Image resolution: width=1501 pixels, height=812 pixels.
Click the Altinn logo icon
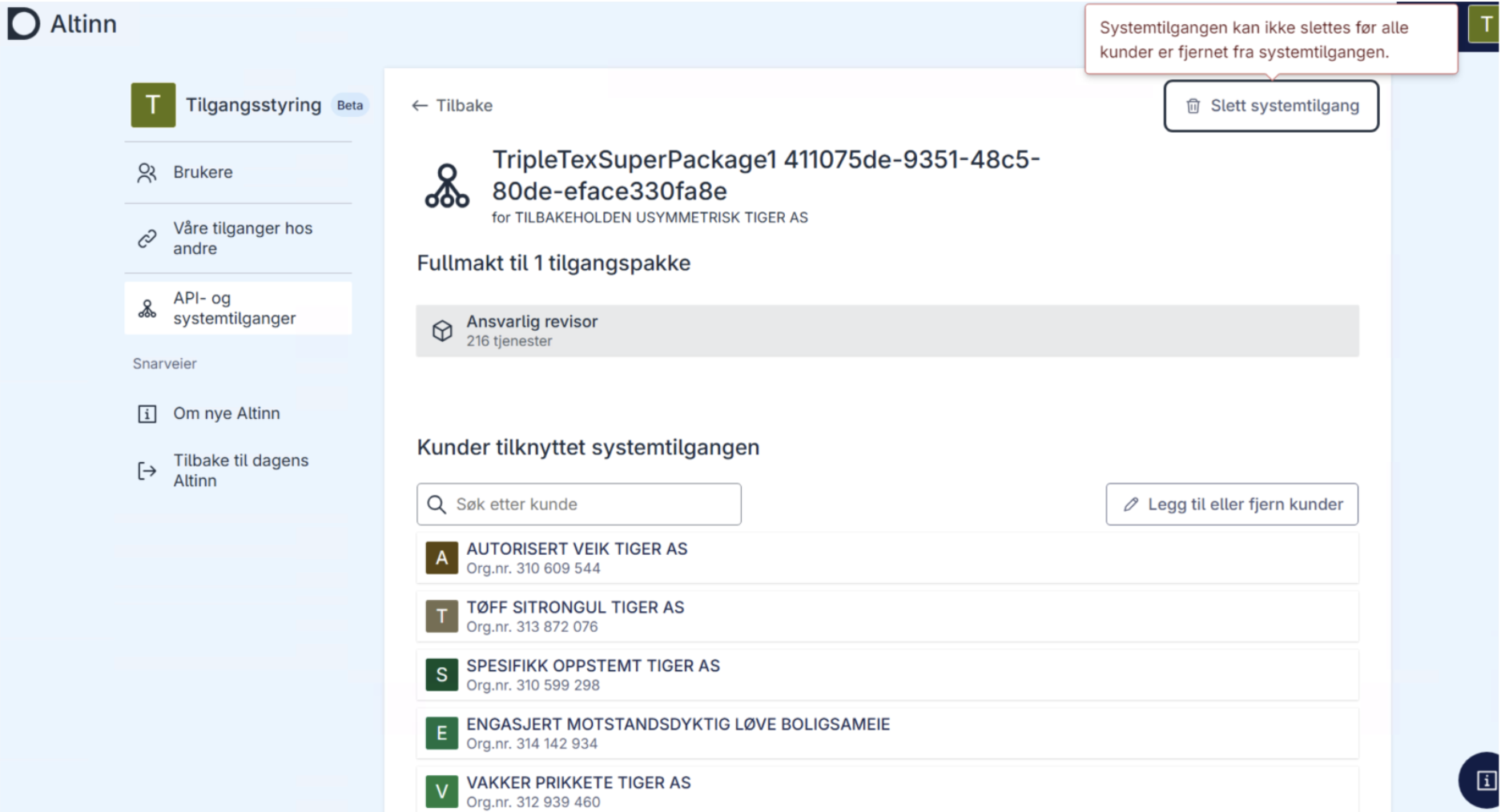click(x=23, y=24)
